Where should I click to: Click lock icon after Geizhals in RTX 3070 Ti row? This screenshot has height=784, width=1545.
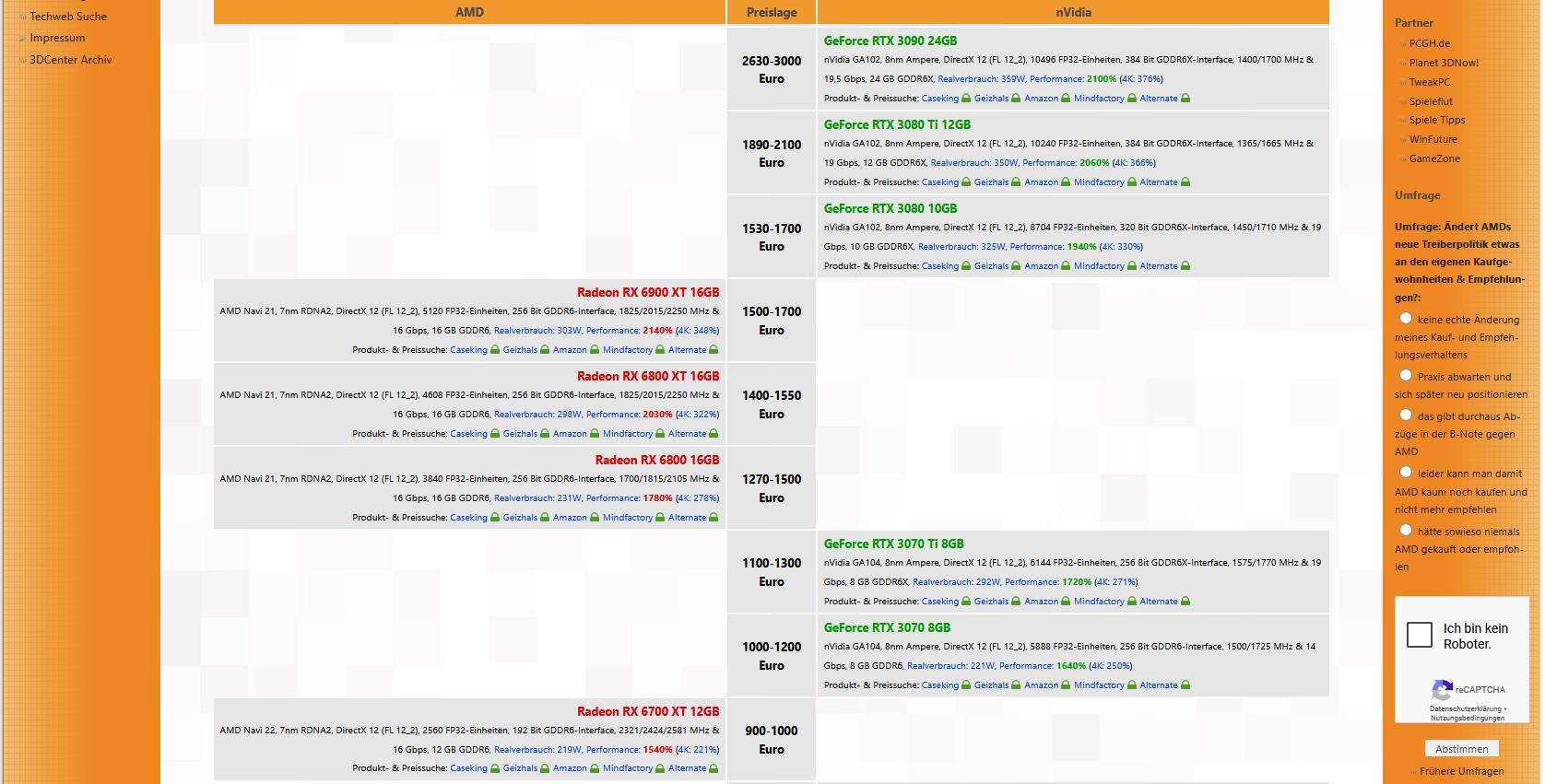[x=1016, y=602]
